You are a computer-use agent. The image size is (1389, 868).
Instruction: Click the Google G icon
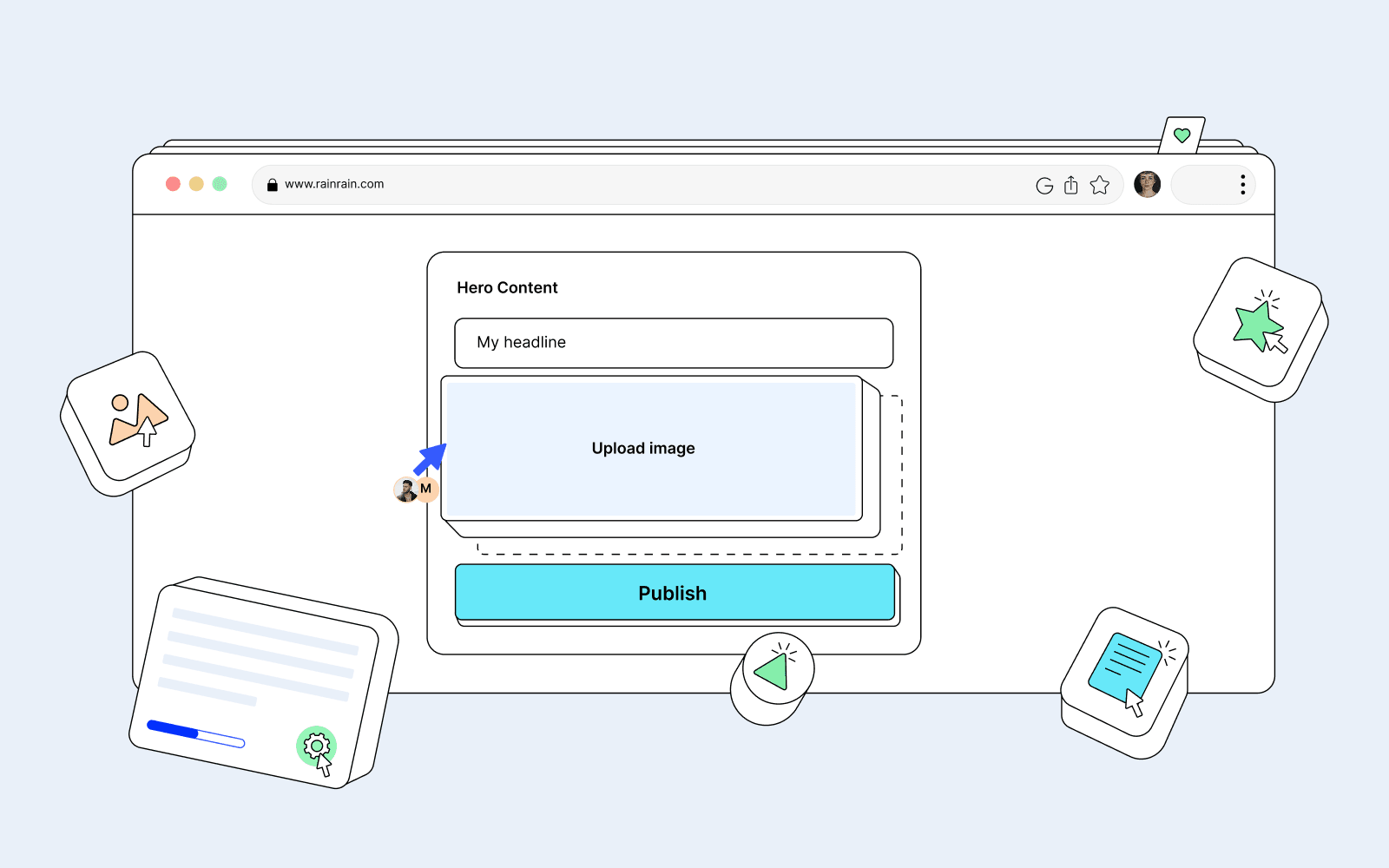click(1044, 186)
